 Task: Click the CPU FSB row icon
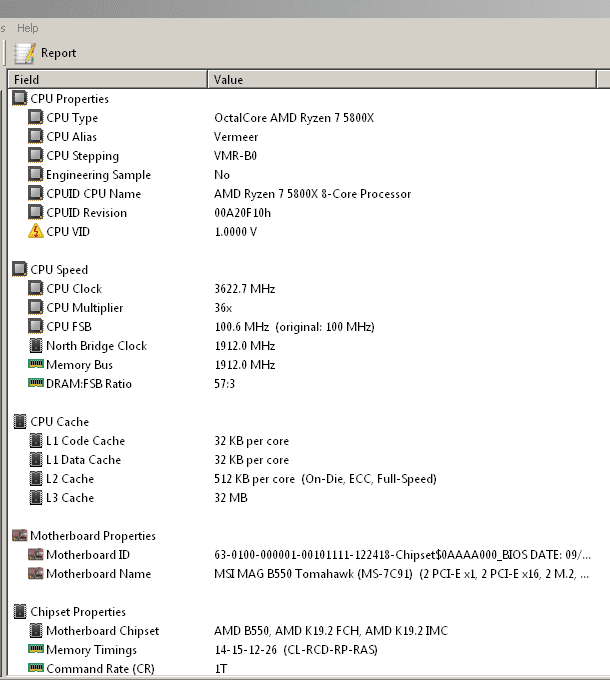[x=36, y=327]
